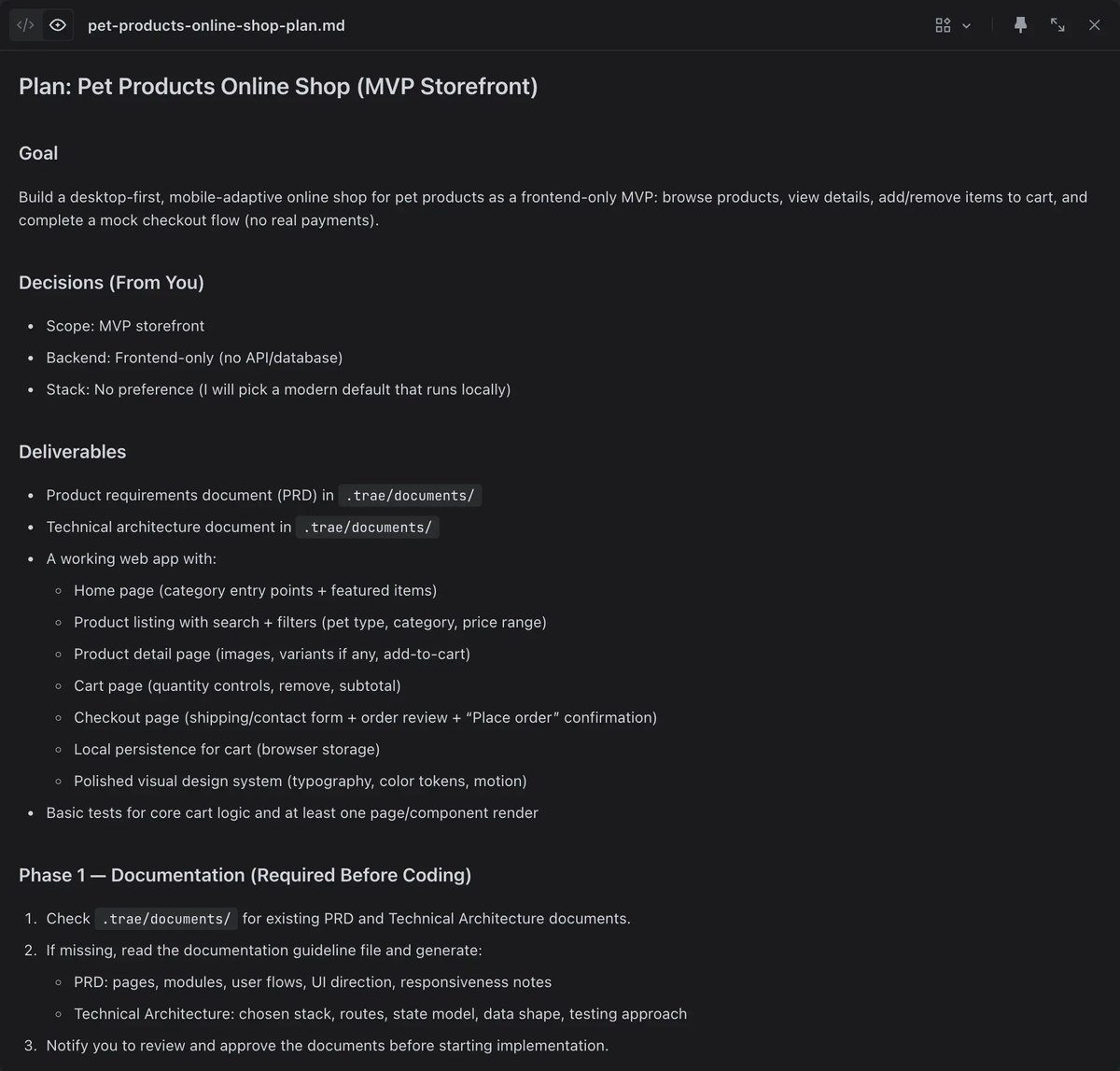Expand the panel with the diagonal arrows icon
The image size is (1120, 1071).
click(1057, 25)
